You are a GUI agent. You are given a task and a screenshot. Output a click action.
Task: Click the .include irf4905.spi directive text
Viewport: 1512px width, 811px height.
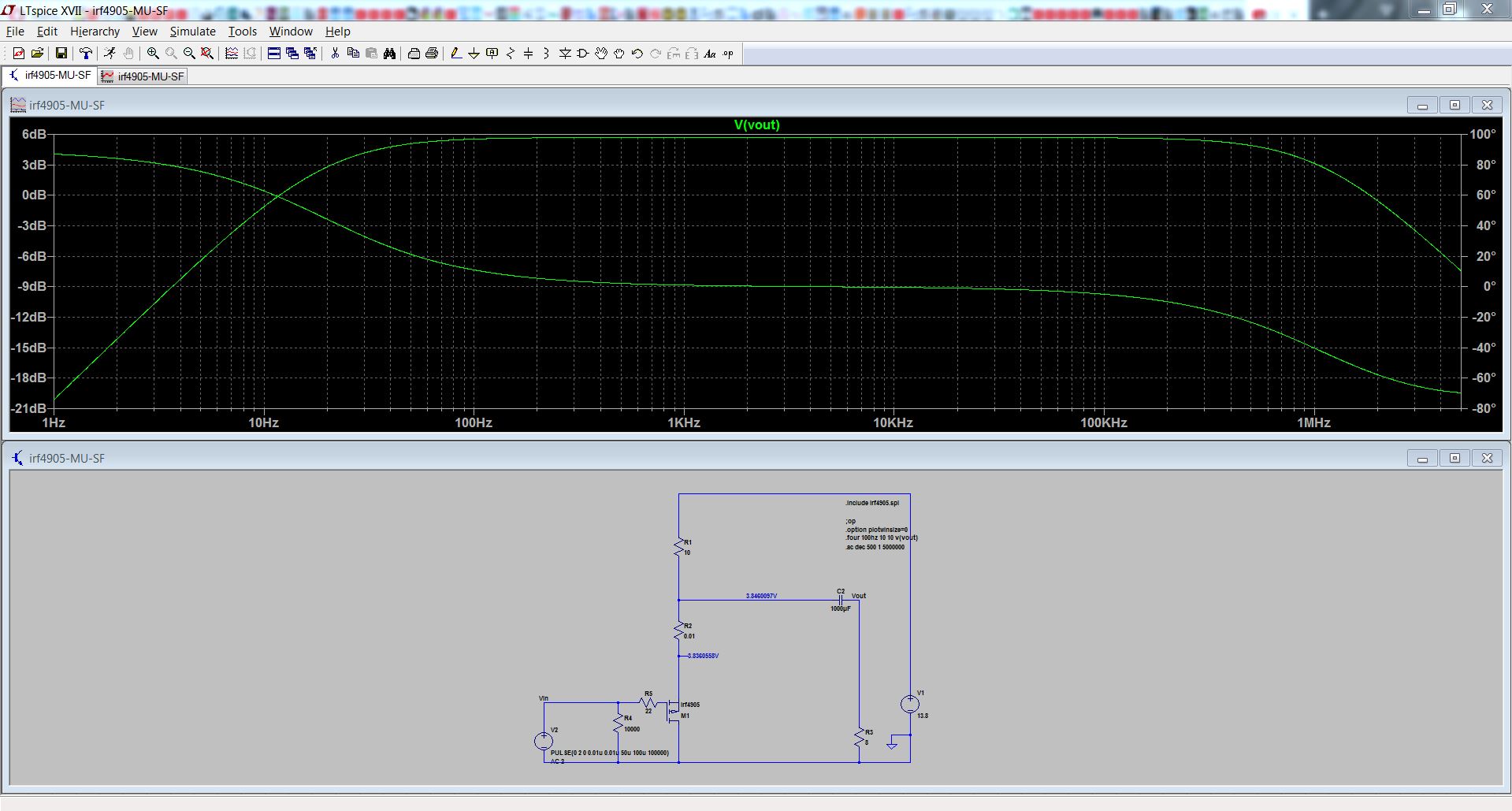[x=871, y=503]
